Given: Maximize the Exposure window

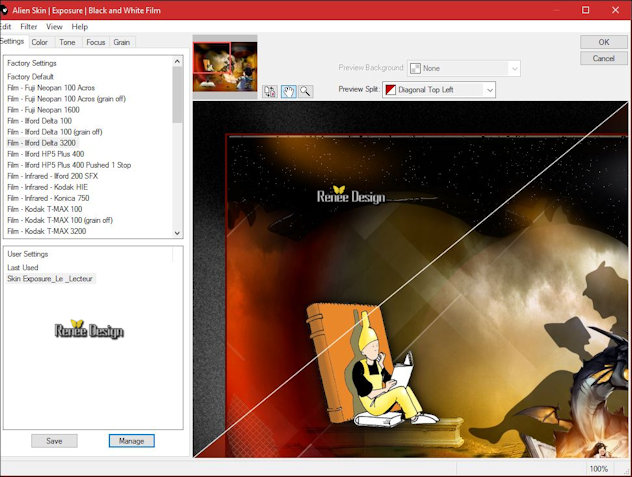Looking at the screenshot, I should (585, 10).
